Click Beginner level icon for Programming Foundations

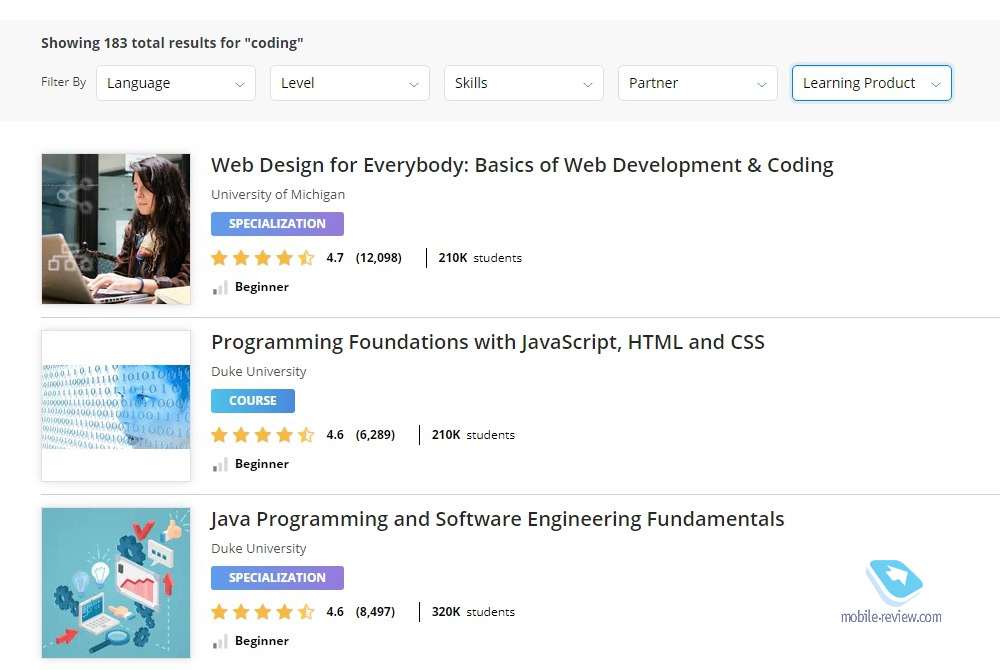pyautogui.click(x=220, y=465)
